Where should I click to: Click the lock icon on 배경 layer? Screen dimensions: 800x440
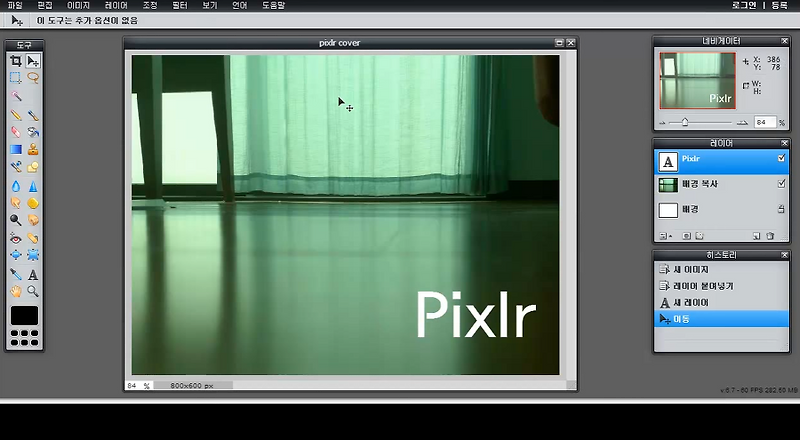pos(781,209)
